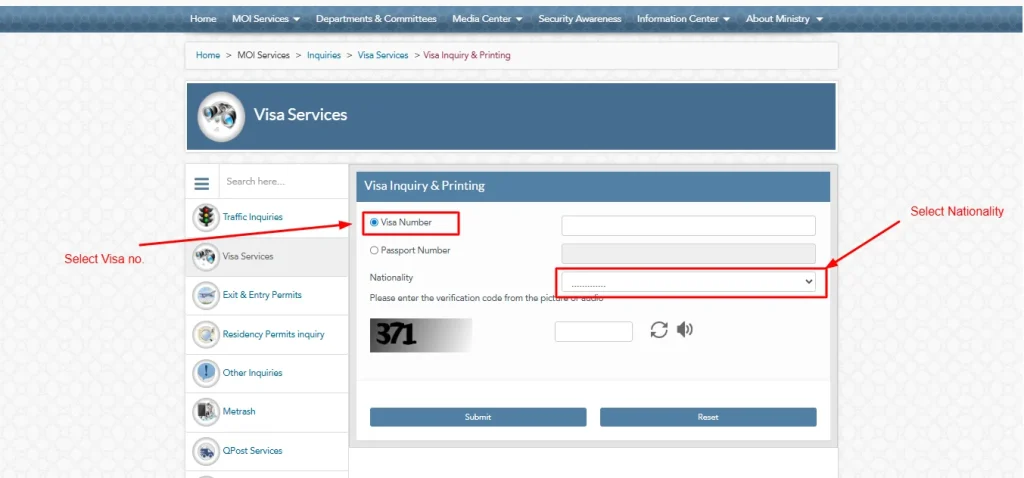Click the Submit button
1024x478 pixels.
(478, 417)
